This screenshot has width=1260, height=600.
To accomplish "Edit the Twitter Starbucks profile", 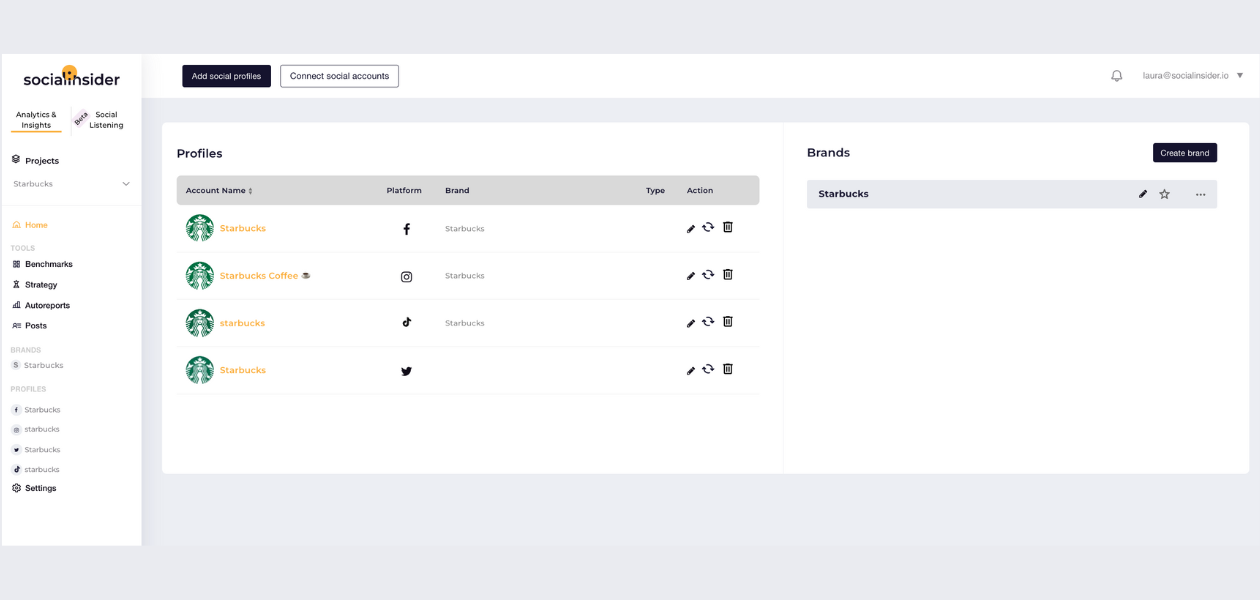I will click(x=691, y=371).
